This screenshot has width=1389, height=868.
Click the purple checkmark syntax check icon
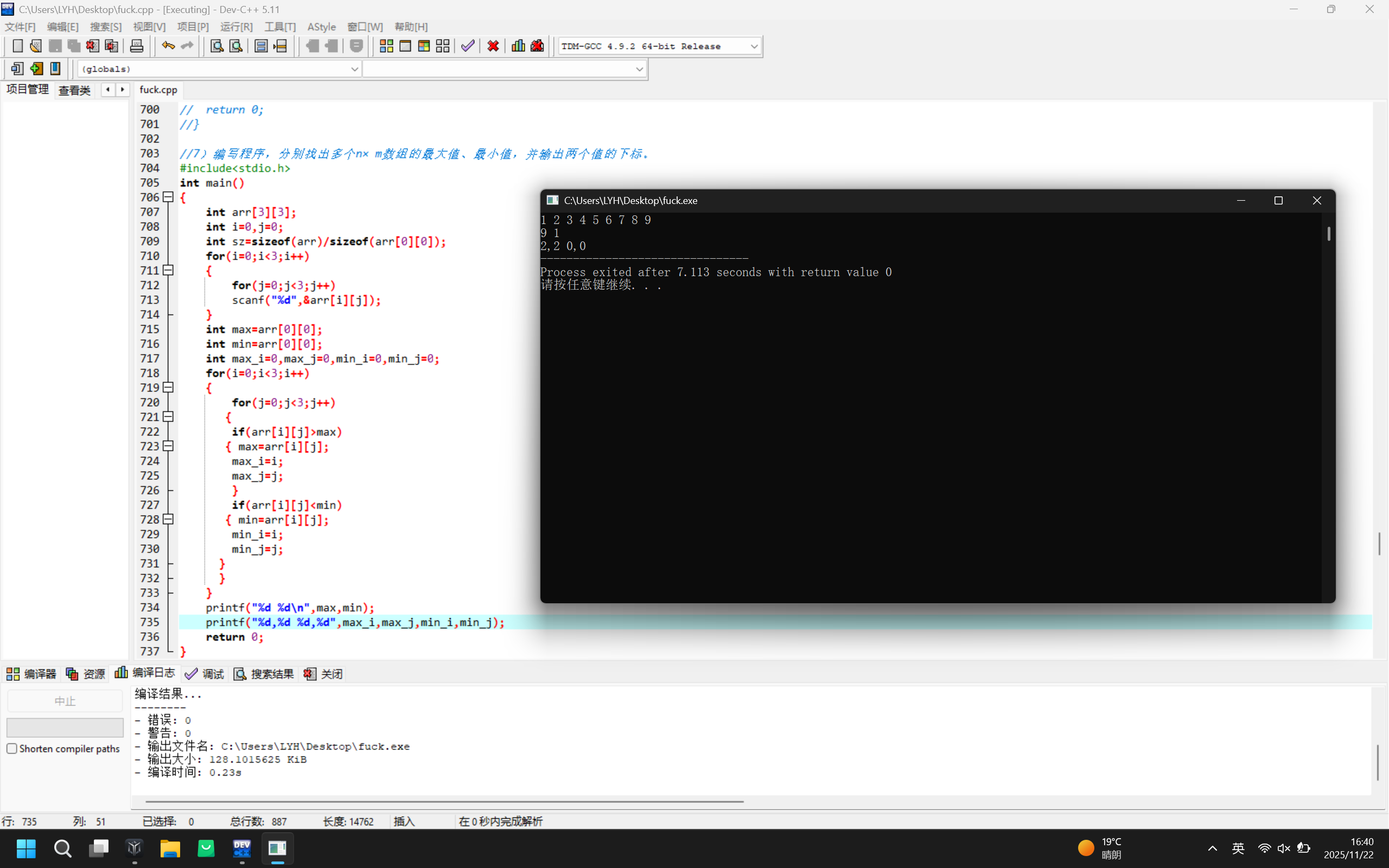(468, 46)
